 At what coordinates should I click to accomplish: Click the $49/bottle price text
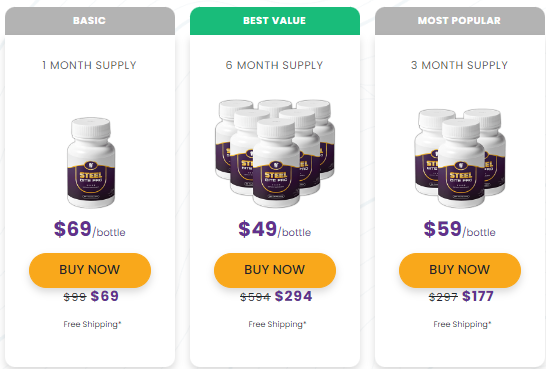pyautogui.click(x=275, y=229)
